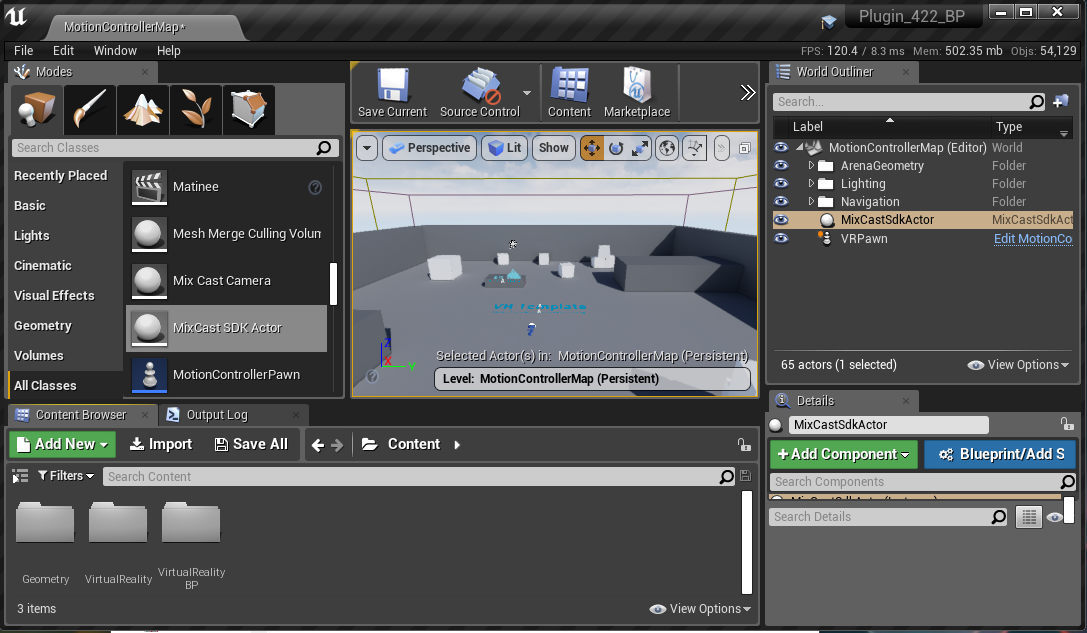Open the Edit MotionCo link for VRPawn

(x=1033, y=239)
